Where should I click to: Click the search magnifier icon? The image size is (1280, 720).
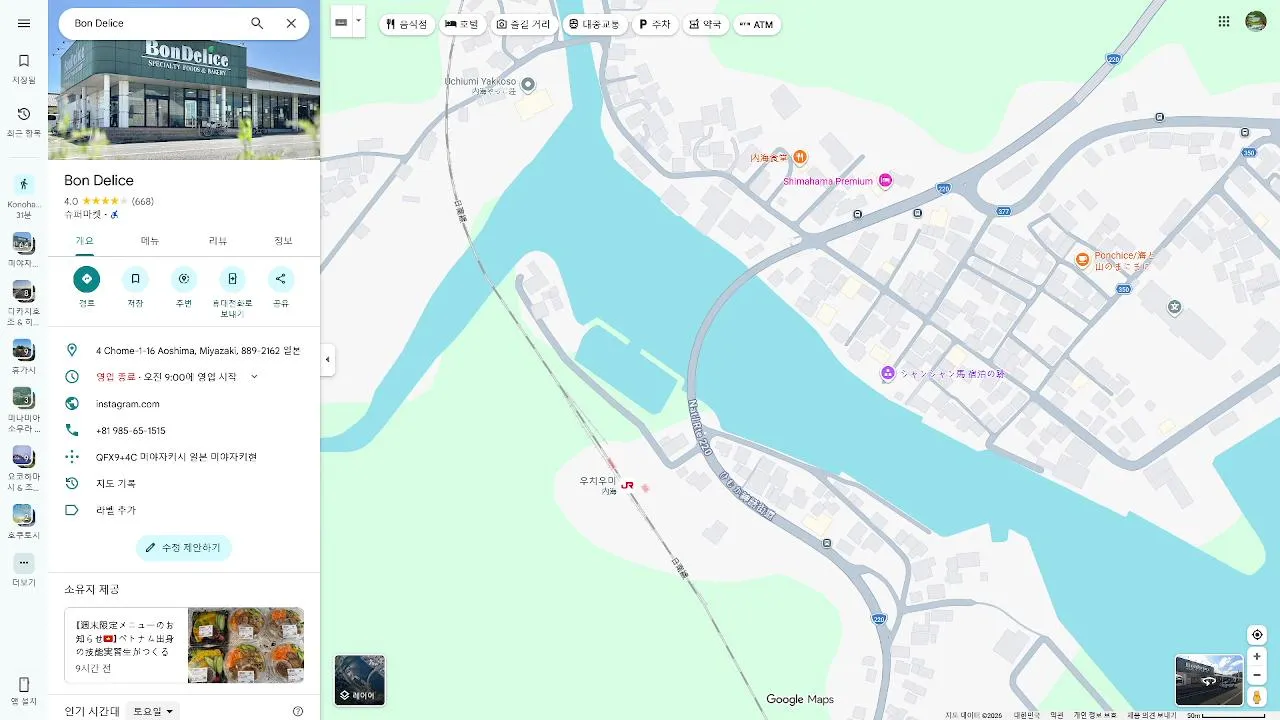[x=257, y=23]
